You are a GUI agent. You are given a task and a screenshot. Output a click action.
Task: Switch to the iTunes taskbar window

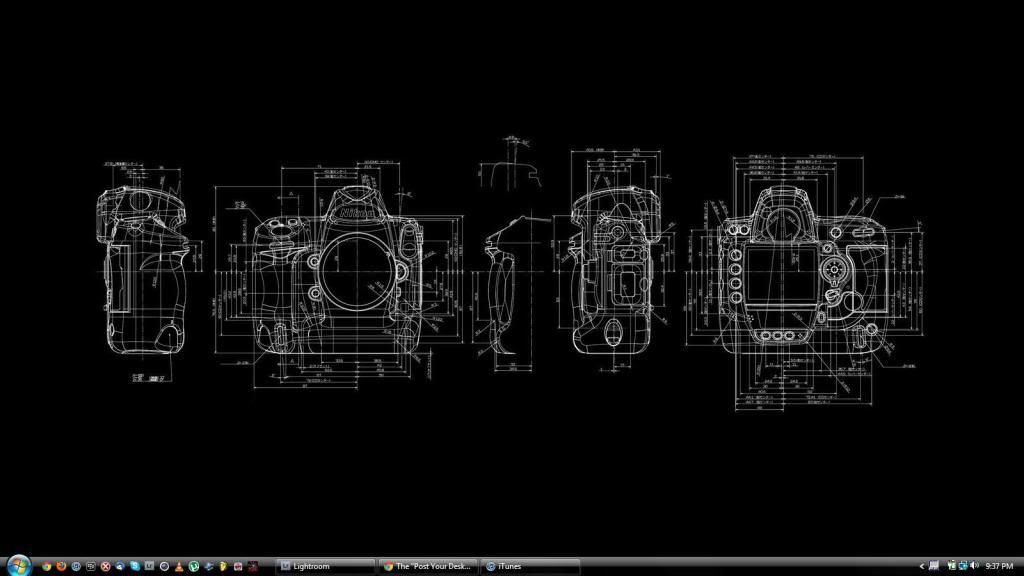coord(530,566)
